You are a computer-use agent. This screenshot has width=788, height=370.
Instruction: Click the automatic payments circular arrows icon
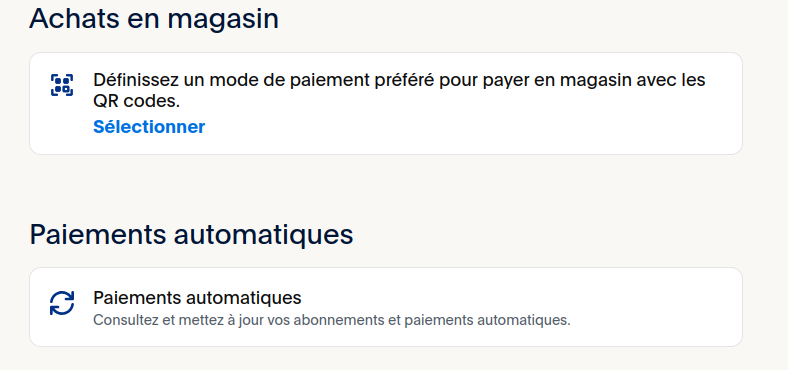pos(62,303)
